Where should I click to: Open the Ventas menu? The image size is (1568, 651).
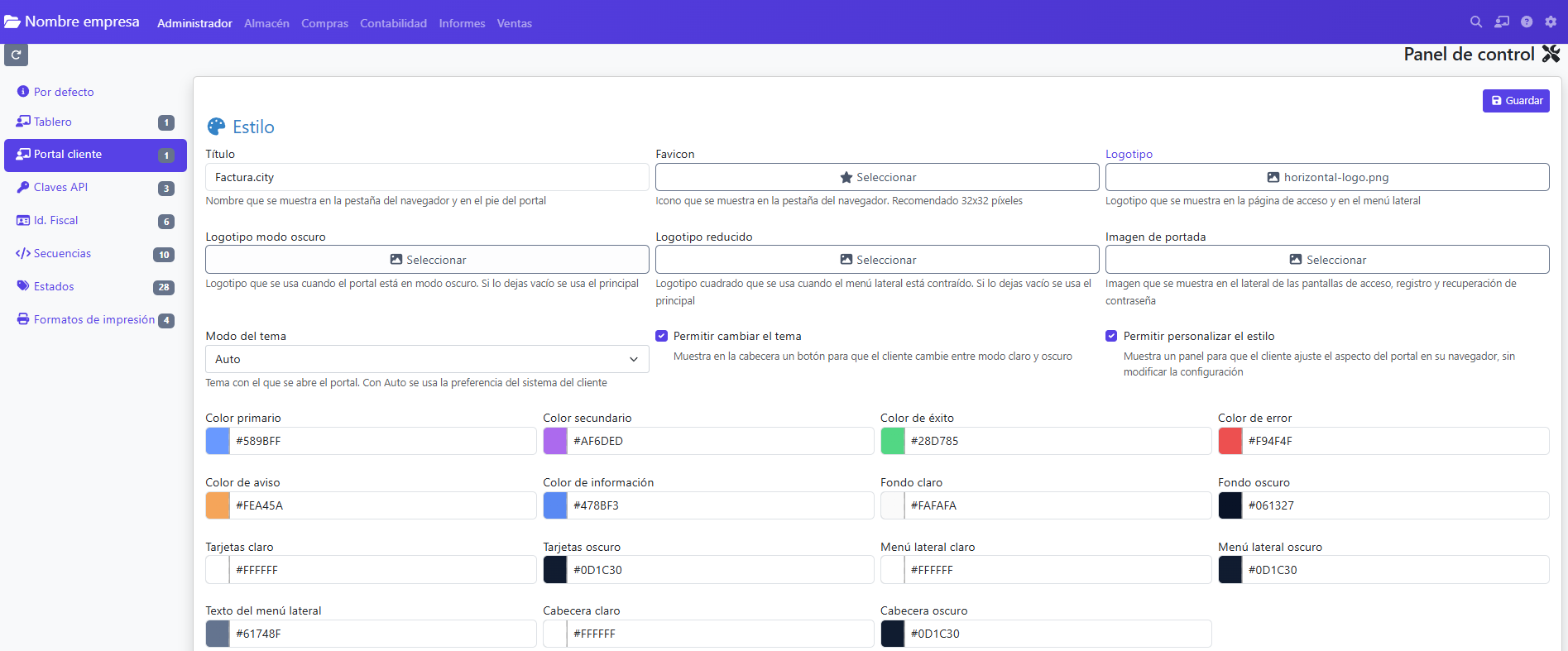click(515, 23)
